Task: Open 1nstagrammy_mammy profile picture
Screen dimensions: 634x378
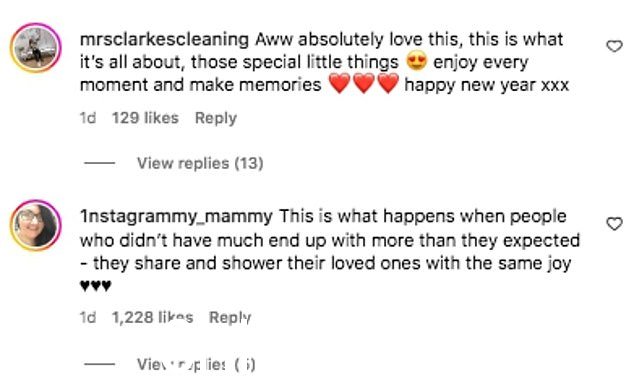Action: pyautogui.click(x=36, y=225)
